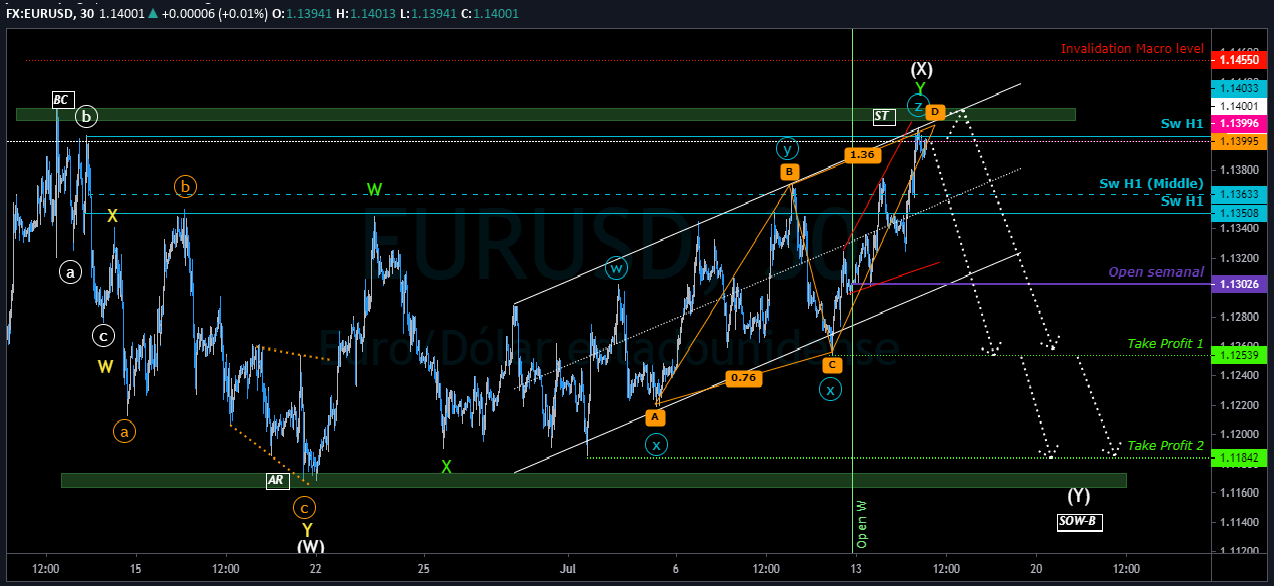Screen dimensions: 1274x586
Task: Click the green 1.12539 price tag
Action: tap(1240, 355)
